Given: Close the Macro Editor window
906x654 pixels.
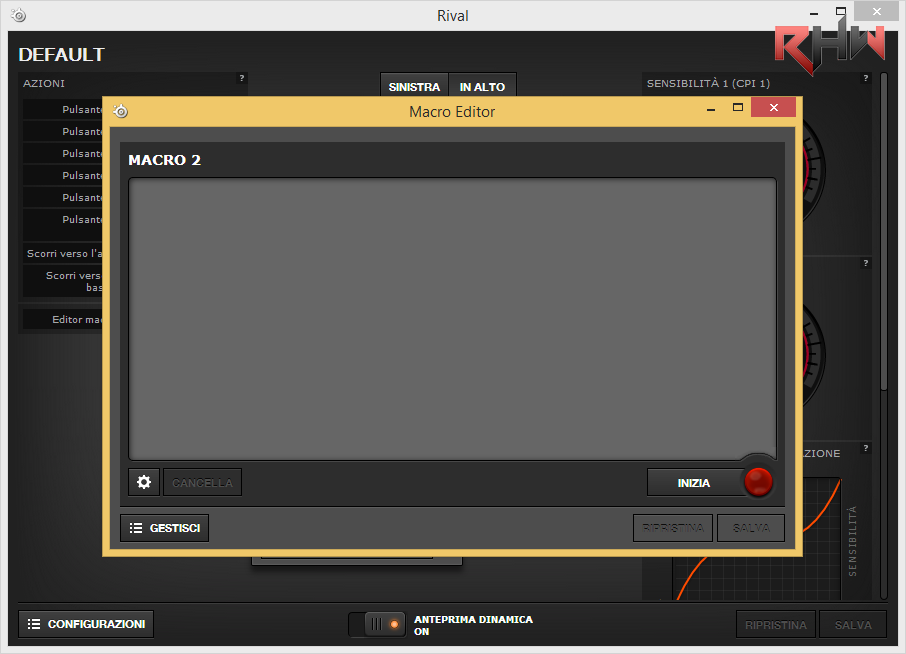Looking at the screenshot, I should (x=774, y=107).
